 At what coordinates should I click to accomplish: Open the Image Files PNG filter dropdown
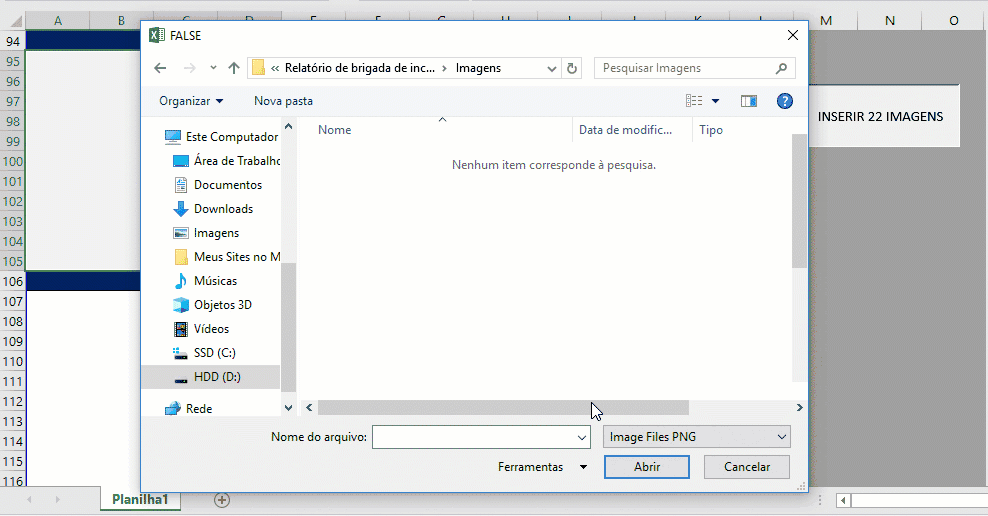click(x=696, y=437)
